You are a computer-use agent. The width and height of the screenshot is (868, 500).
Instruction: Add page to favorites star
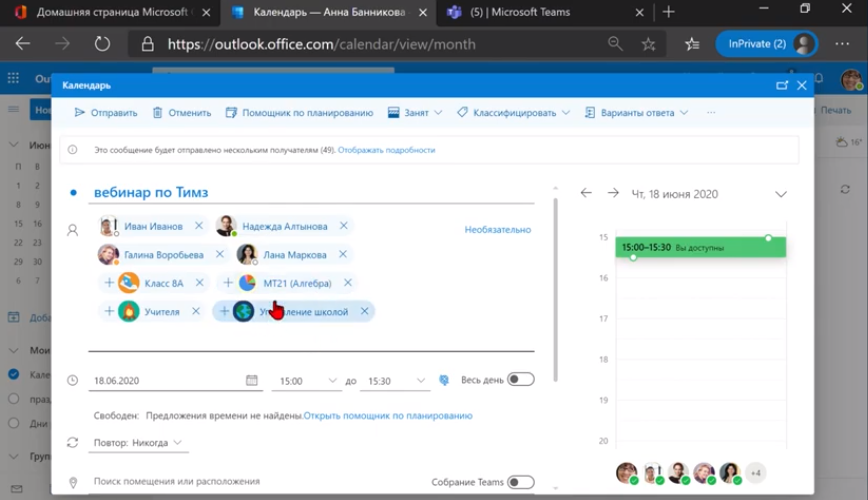(x=648, y=44)
